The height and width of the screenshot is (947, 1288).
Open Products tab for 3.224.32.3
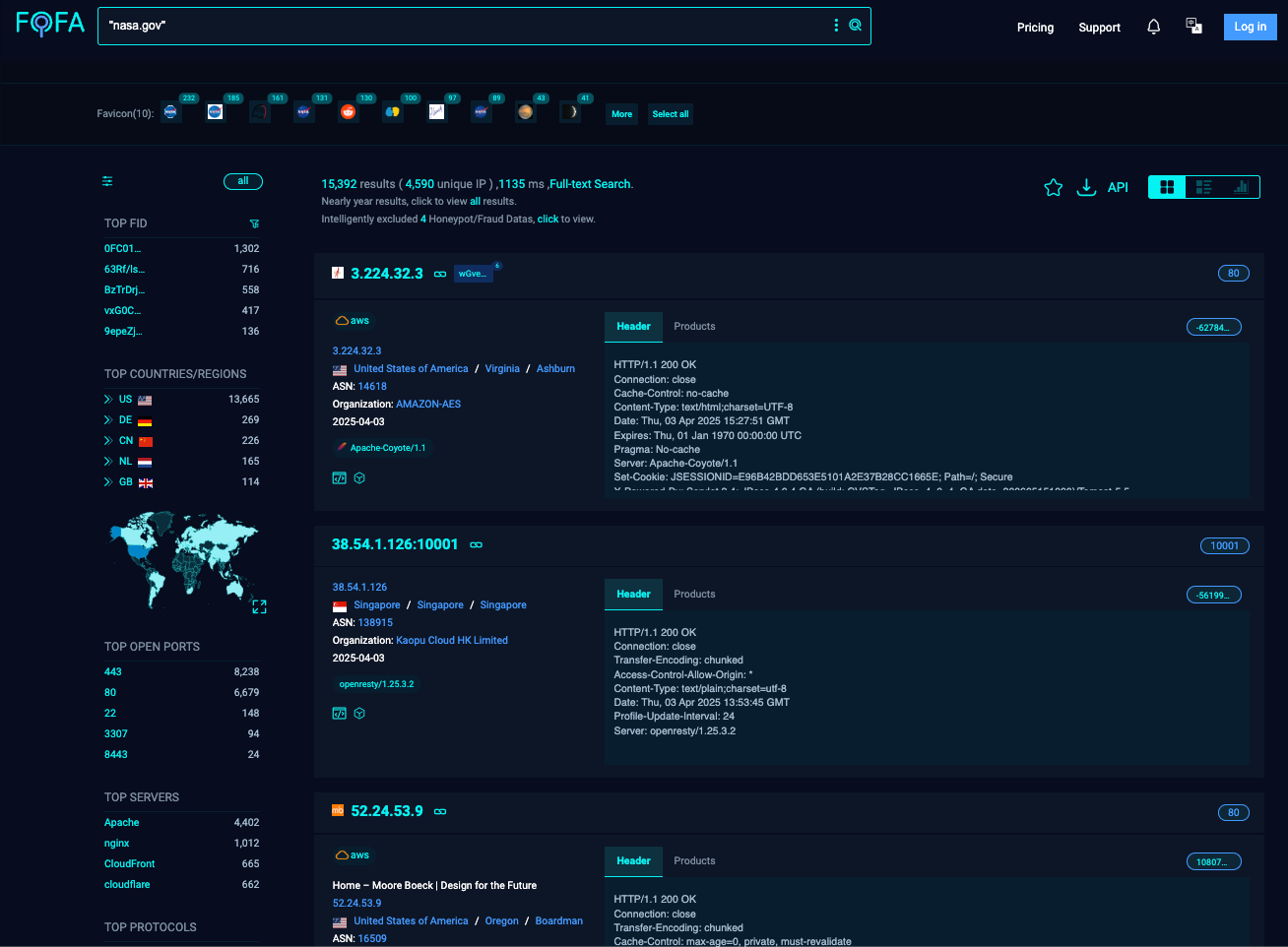click(x=694, y=327)
